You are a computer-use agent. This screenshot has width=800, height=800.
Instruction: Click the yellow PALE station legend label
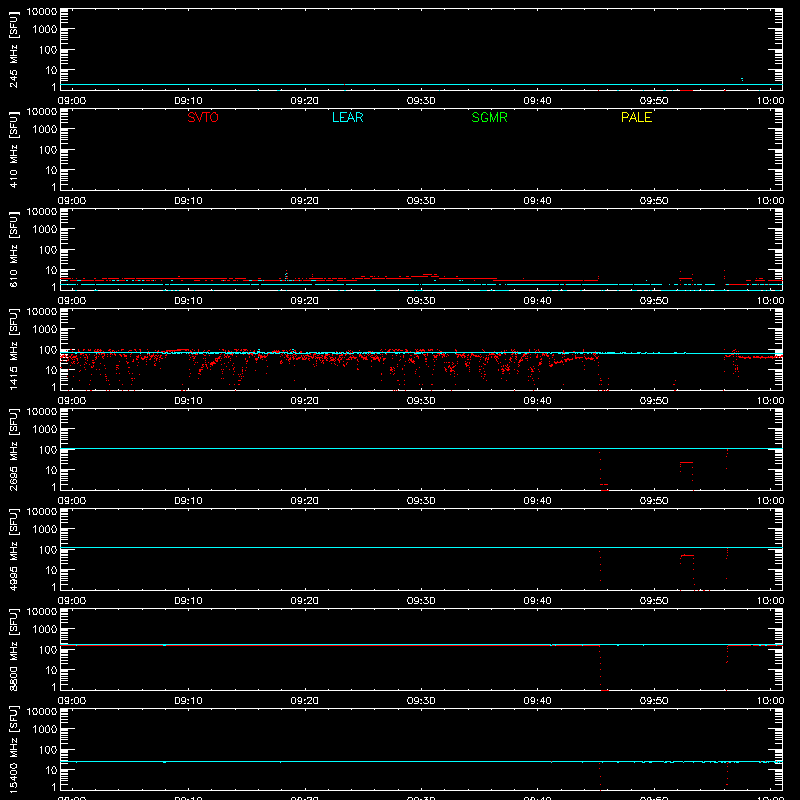(636, 117)
